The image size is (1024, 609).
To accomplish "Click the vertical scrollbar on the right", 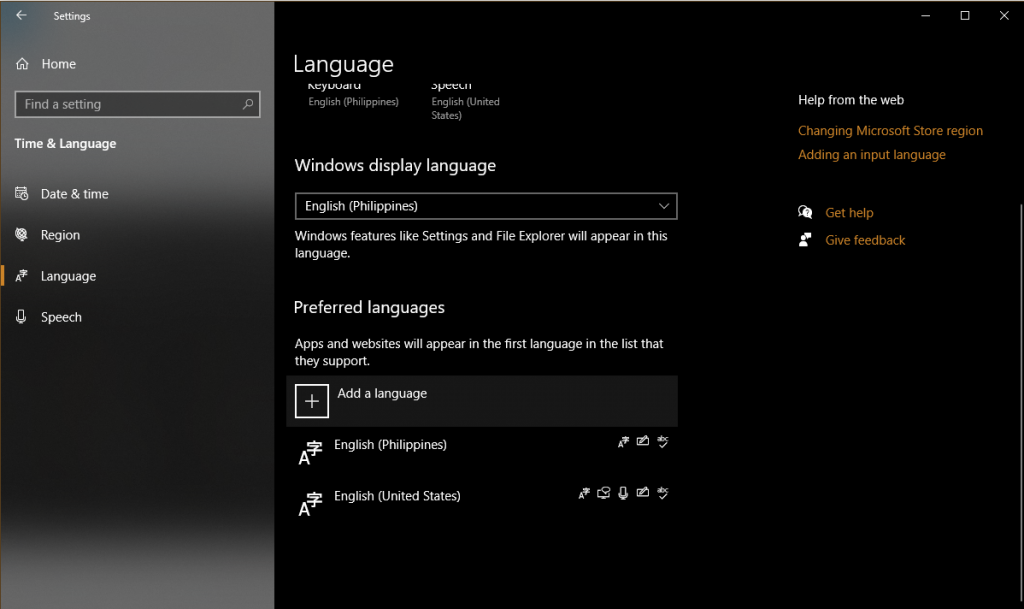I will [1021, 401].
